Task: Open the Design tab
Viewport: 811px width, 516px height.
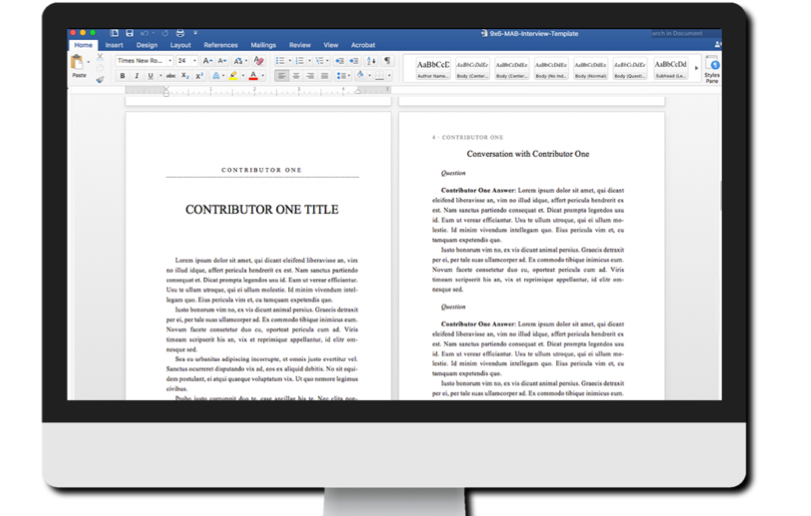Action: (147, 45)
